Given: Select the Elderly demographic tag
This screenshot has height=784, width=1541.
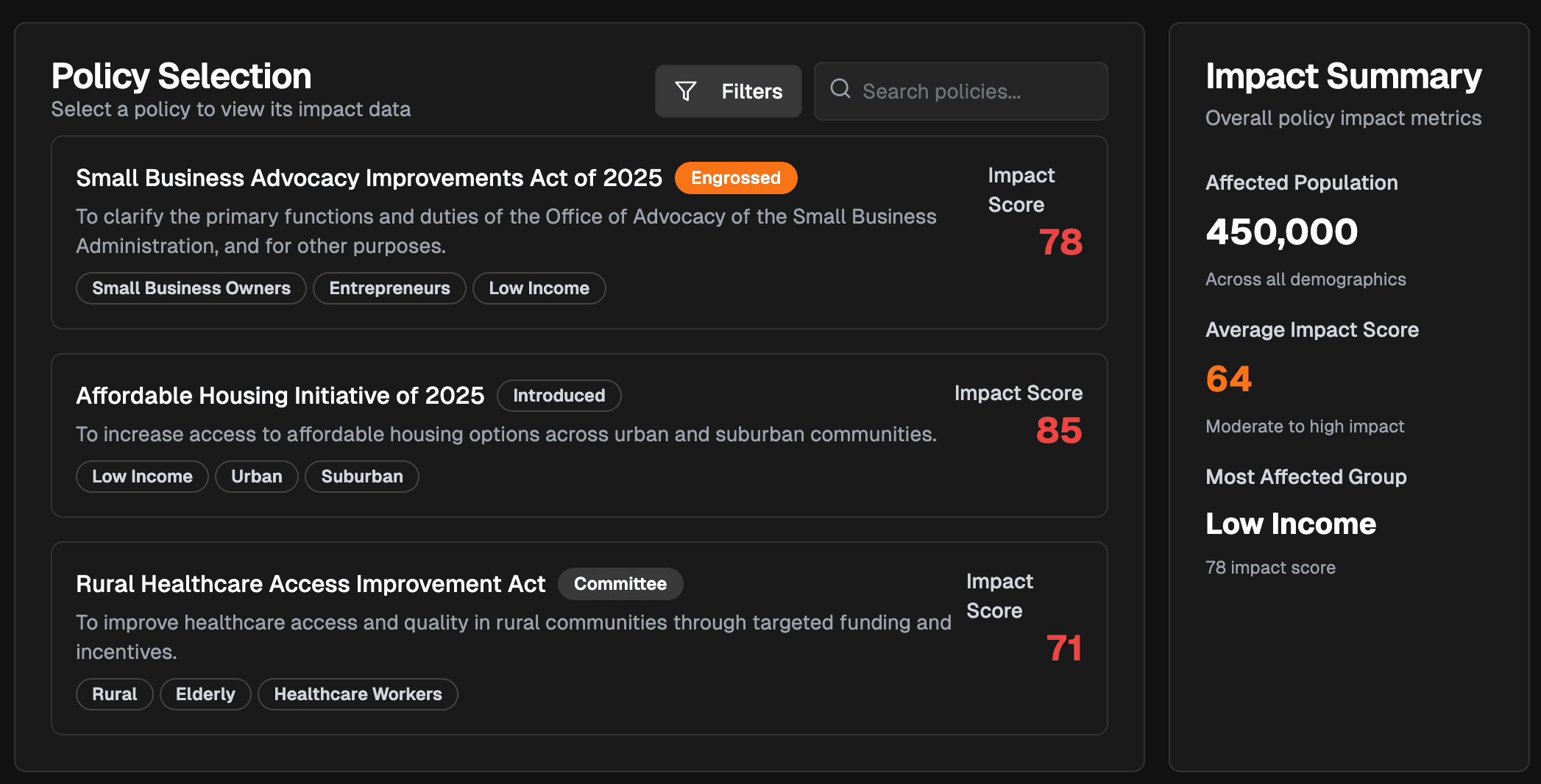Looking at the screenshot, I should click(x=205, y=694).
